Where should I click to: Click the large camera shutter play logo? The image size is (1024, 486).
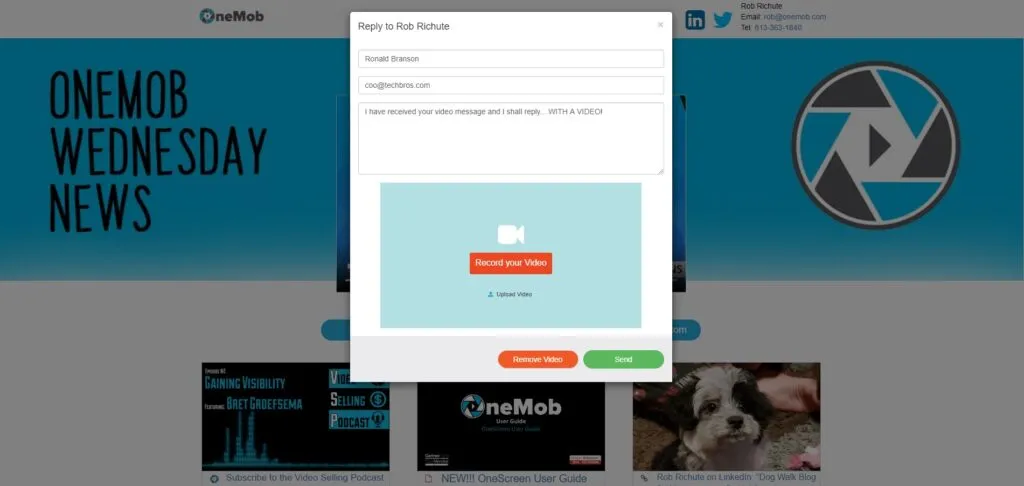(876, 145)
